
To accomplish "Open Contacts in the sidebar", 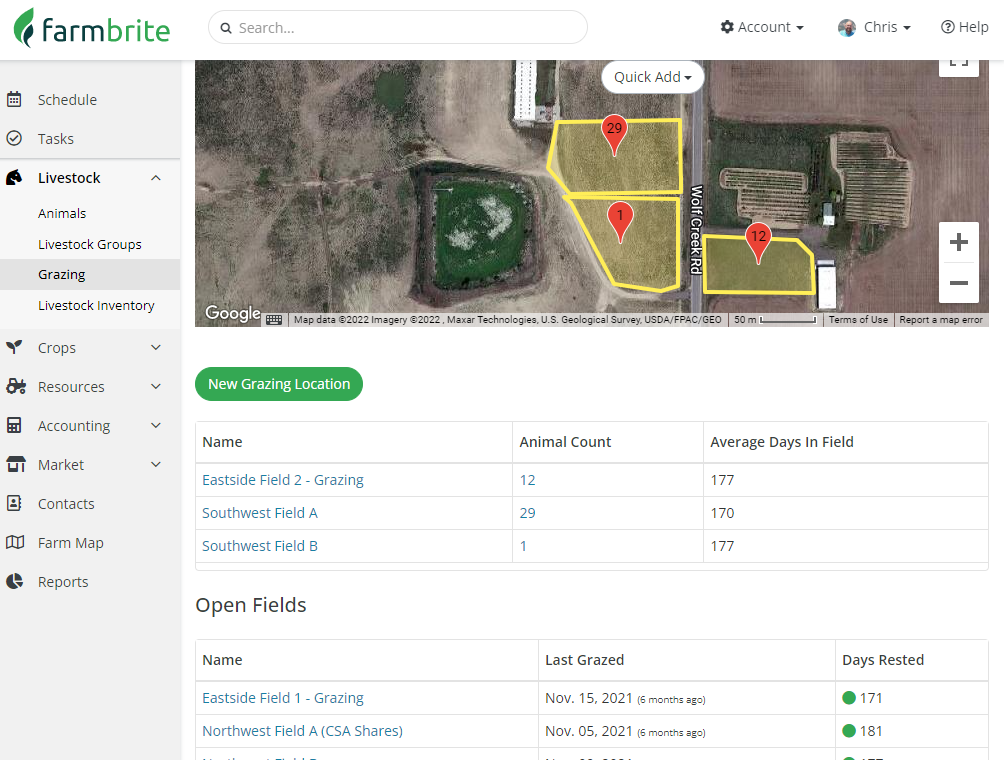I will coord(66,504).
